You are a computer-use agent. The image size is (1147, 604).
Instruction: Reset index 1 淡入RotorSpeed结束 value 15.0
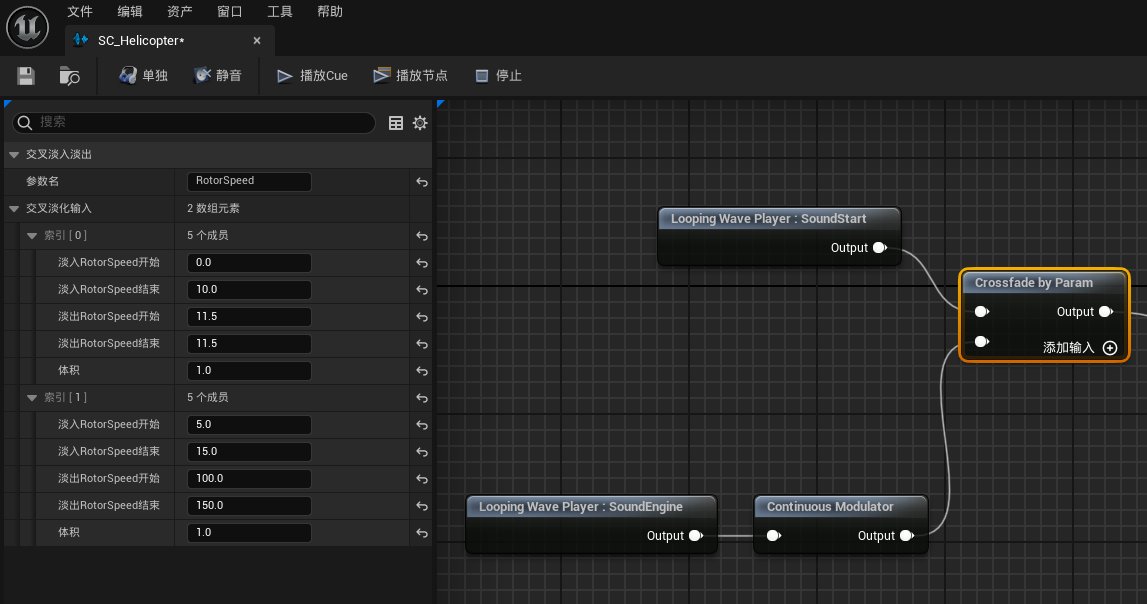point(422,453)
